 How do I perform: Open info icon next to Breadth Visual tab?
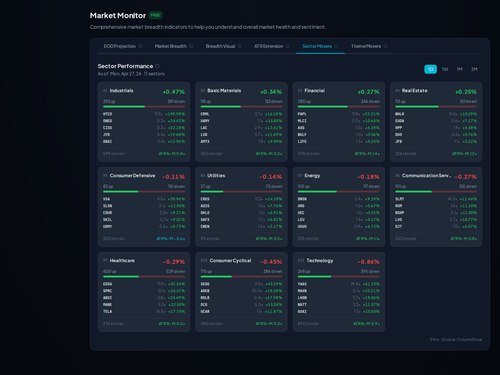point(240,46)
